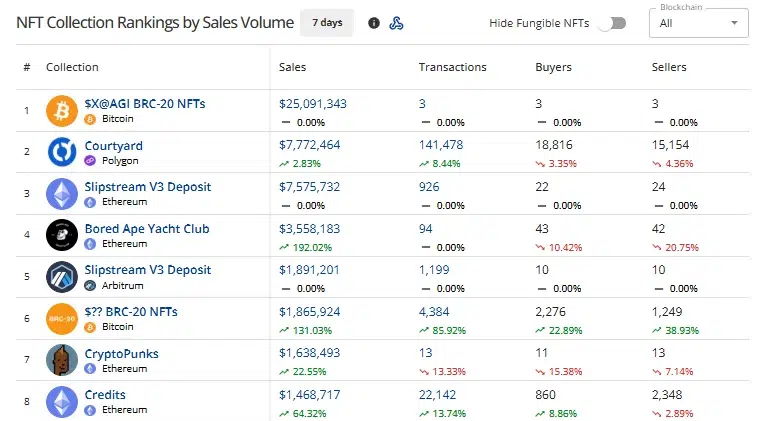759x421 pixels.
Task: Click sales value $3,558,183
Action: pyautogui.click(x=309, y=228)
